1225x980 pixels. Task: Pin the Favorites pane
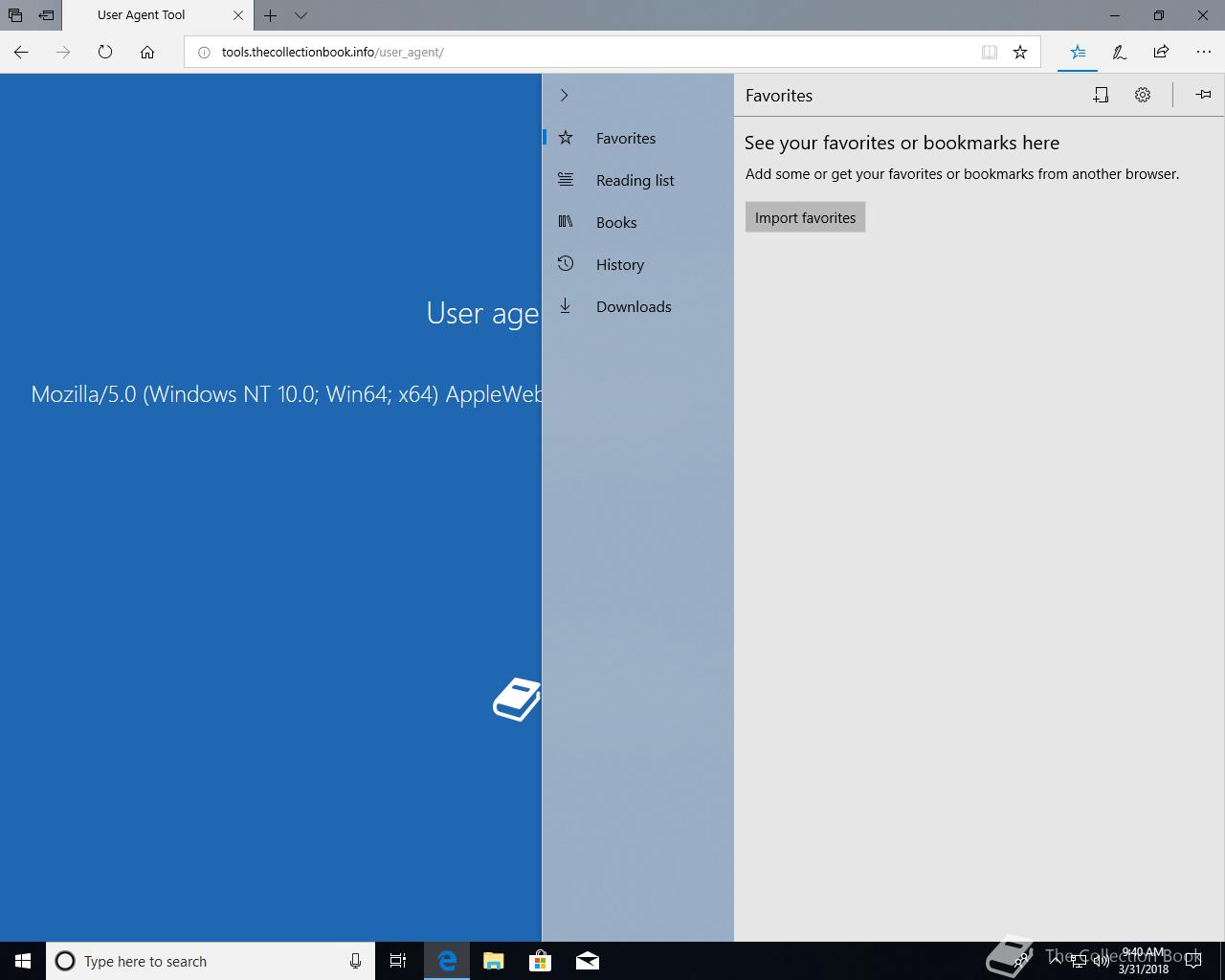click(x=1203, y=94)
